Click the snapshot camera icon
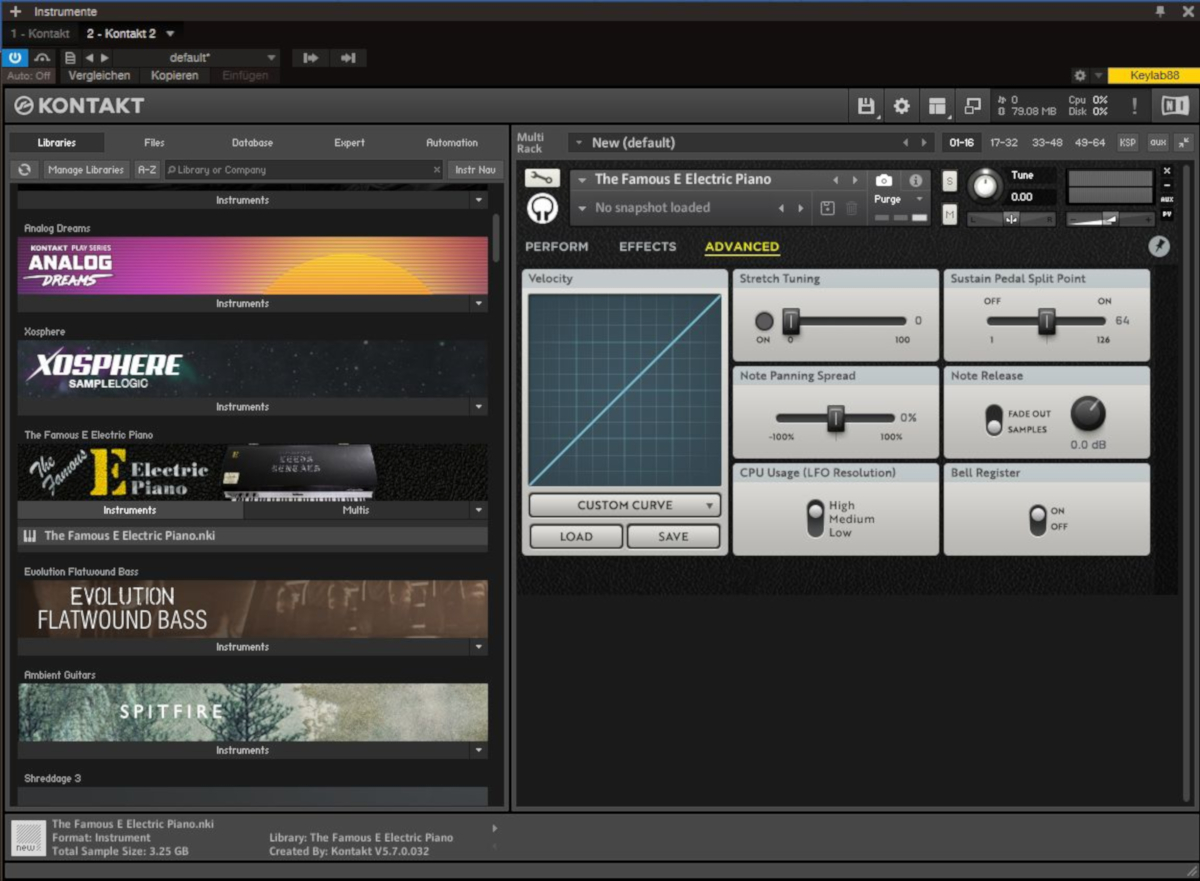1200x881 pixels. 884,180
